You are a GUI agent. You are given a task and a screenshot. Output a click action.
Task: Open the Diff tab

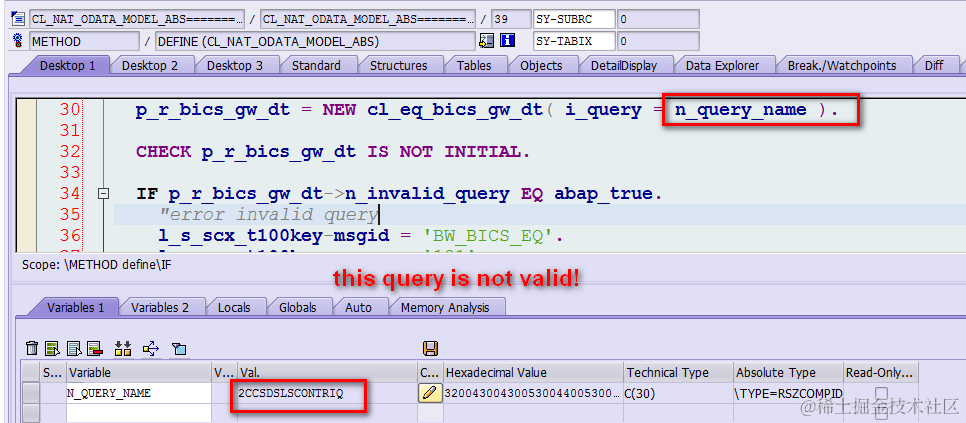[x=934, y=65]
